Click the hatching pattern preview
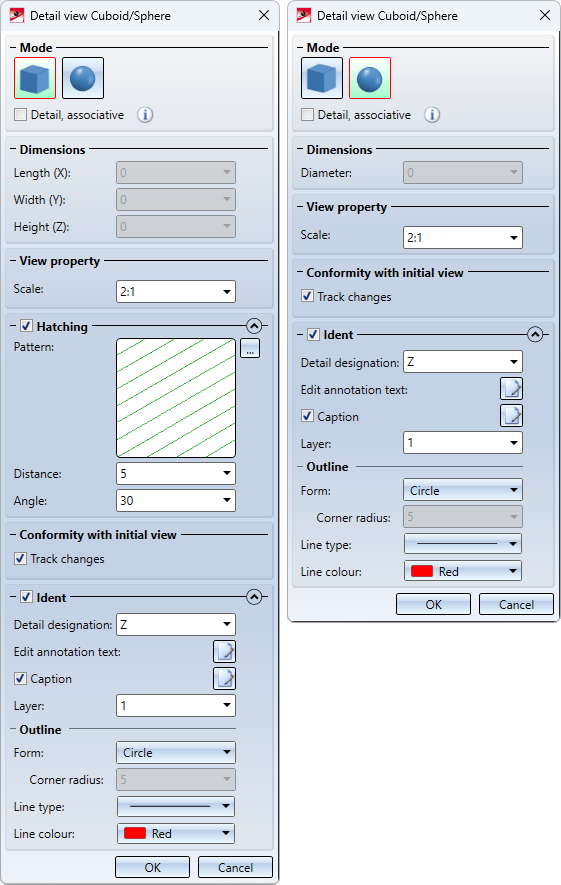This screenshot has height=885, width=561. (x=176, y=398)
